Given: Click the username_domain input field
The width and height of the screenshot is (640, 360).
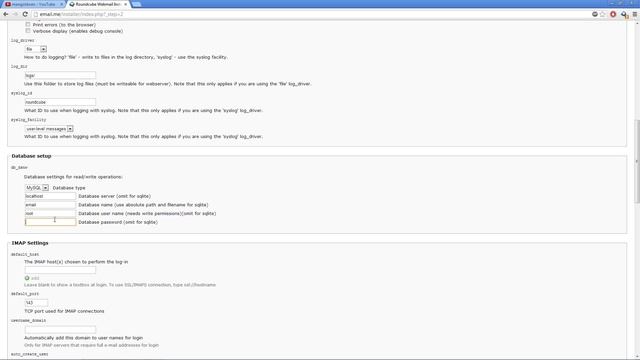Looking at the screenshot, I should [x=60, y=329].
